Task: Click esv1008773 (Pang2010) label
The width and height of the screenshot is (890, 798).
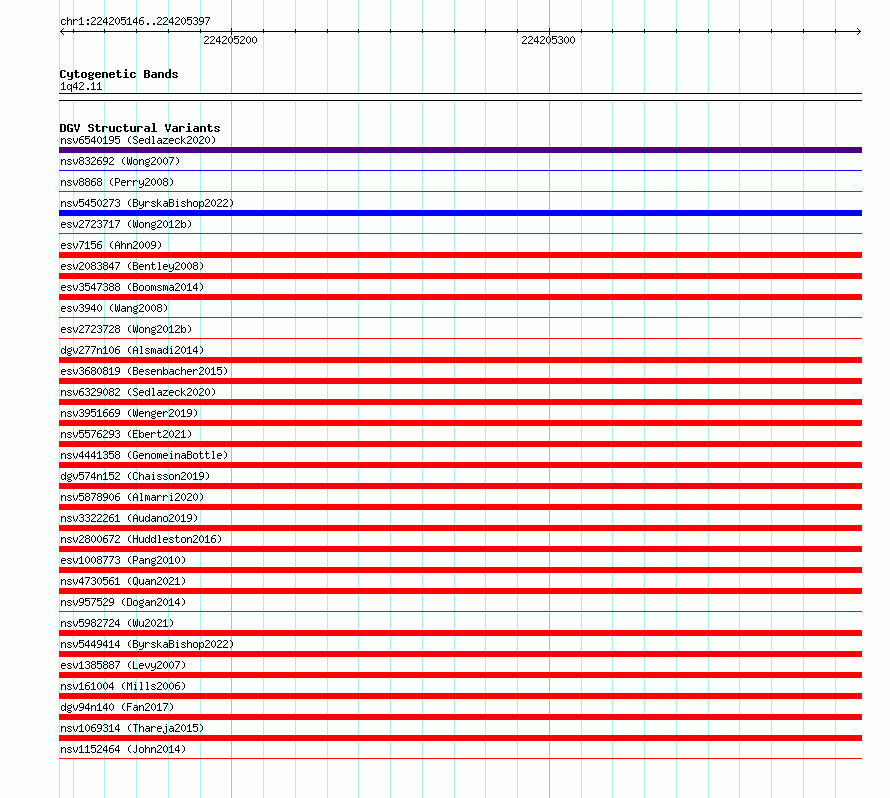Action: (x=123, y=560)
